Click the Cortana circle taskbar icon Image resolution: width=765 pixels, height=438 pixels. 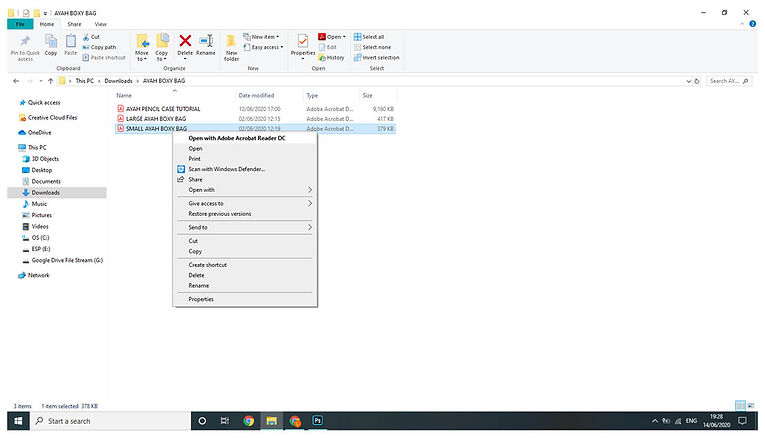pos(202,421)
